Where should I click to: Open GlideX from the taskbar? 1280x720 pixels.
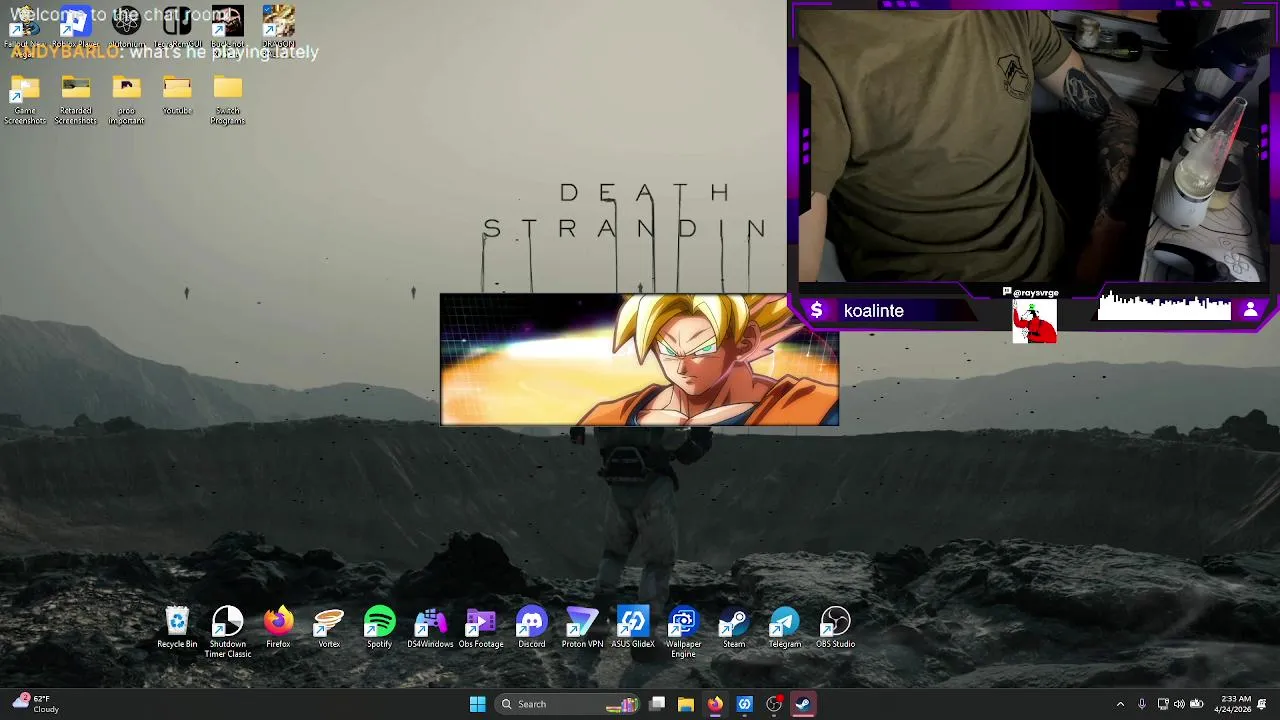744,704
